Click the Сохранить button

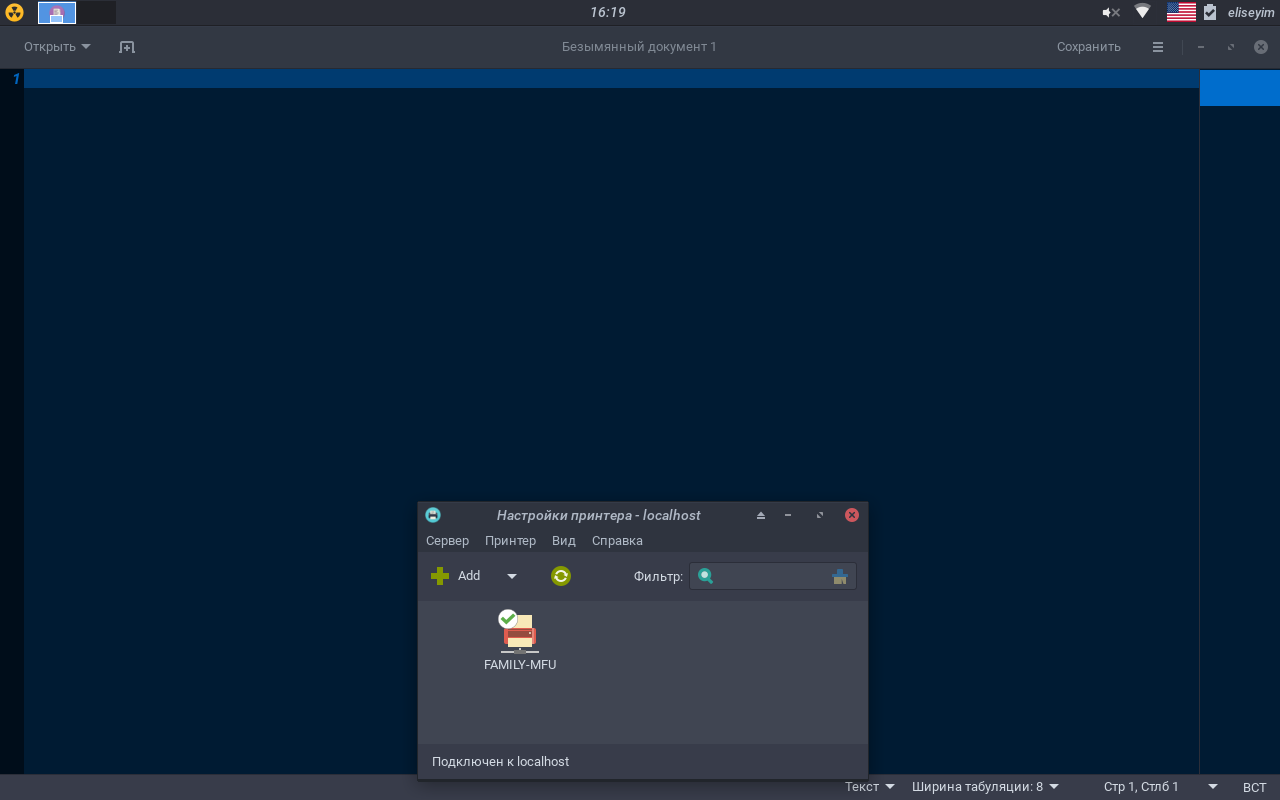pos(1088,47)
